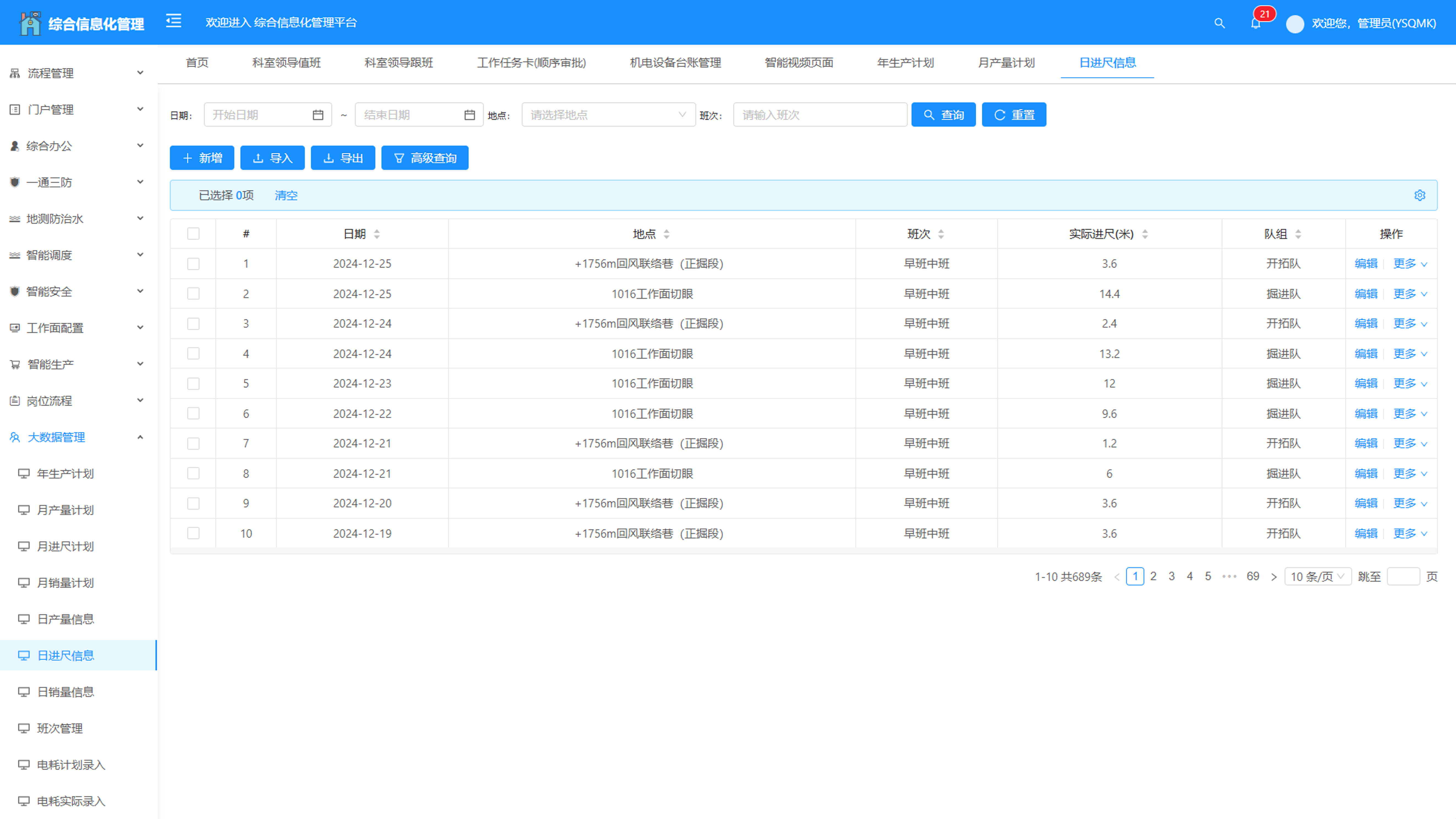Viewport: 1456px width, 819px height.
Task: Click monitor icon beside 日销量信息
Action: click(24, 692)
